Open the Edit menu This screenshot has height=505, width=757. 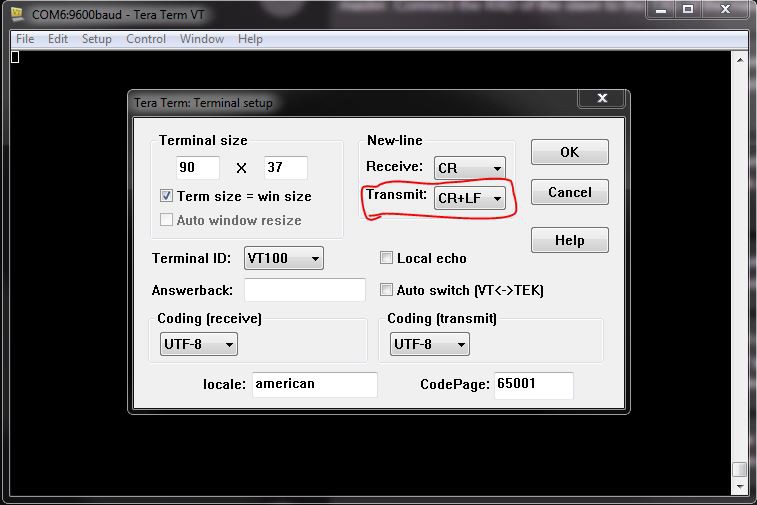58,39
